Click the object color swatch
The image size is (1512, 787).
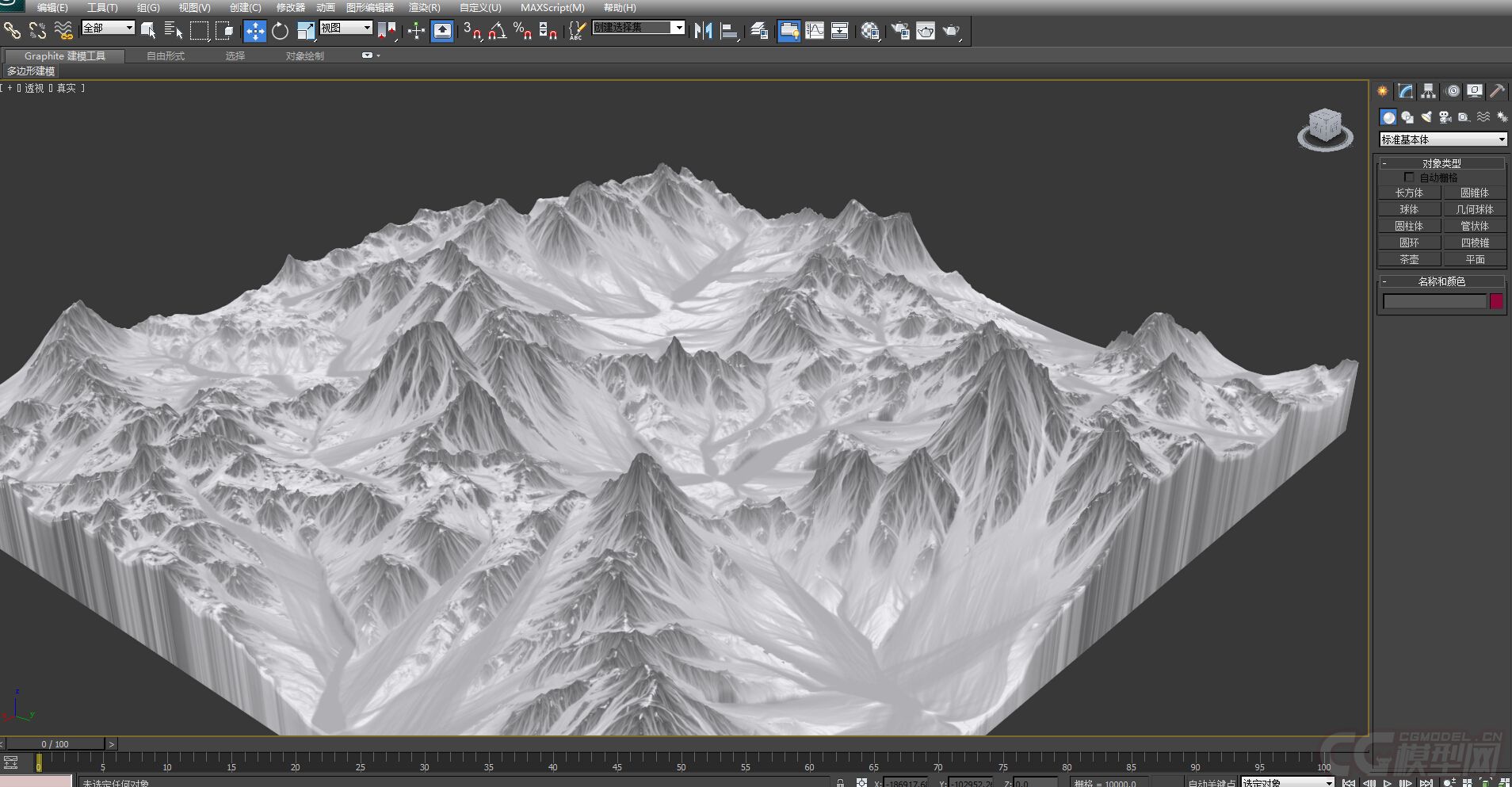[1495, 302]
